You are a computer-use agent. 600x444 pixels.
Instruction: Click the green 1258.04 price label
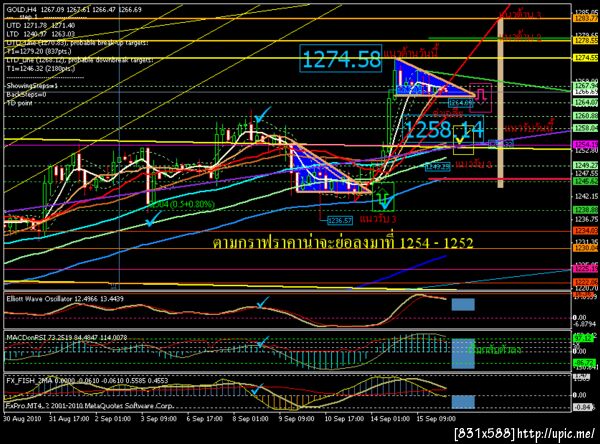585,128
